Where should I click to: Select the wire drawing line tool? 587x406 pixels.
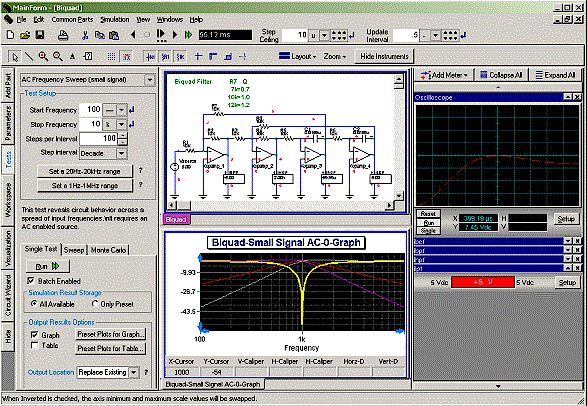coord(29,57)
